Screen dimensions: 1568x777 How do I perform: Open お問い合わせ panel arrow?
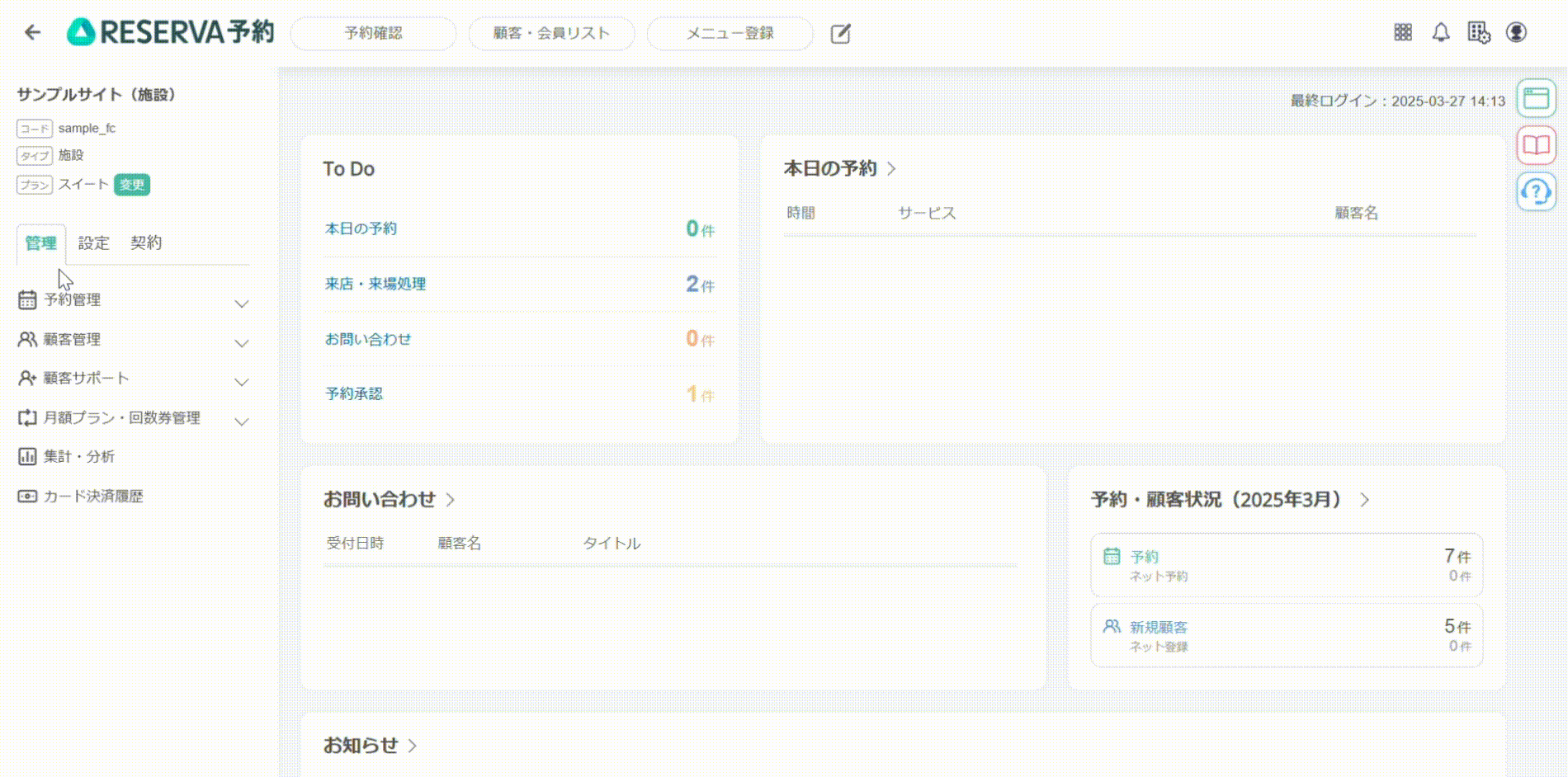coord(450,499)
